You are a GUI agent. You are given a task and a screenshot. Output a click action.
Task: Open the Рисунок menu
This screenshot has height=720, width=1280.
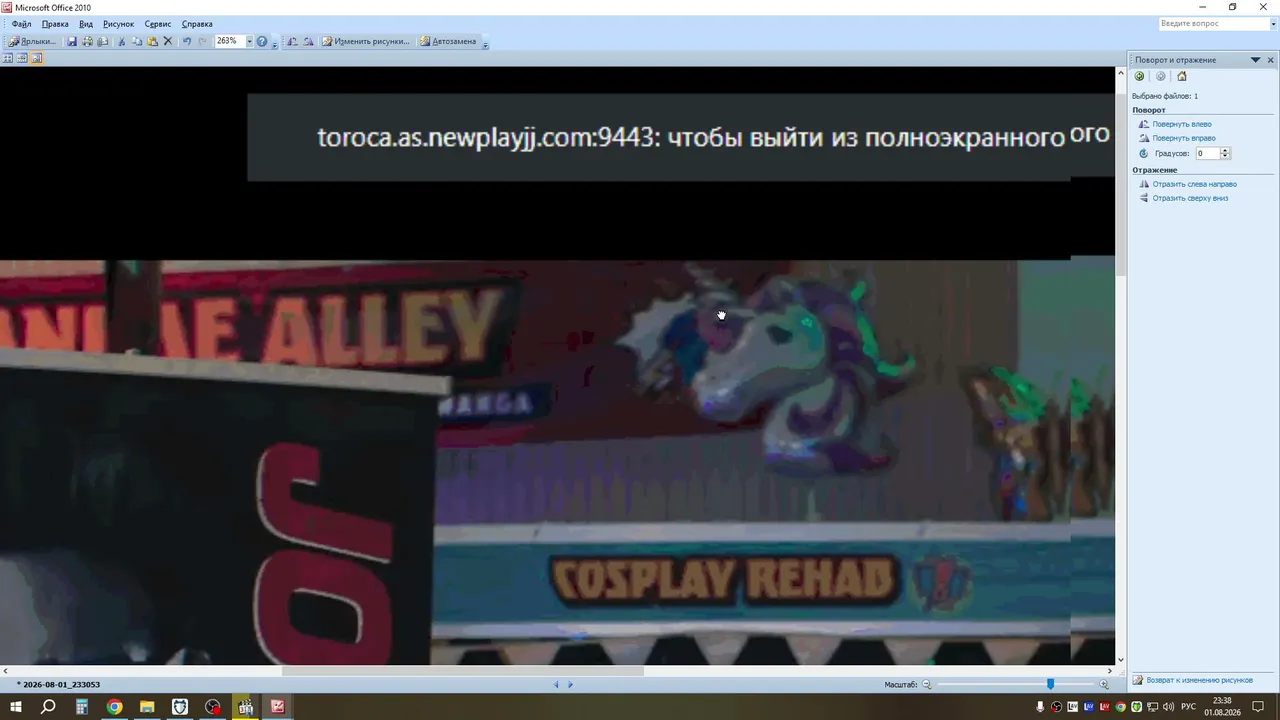click(x=118, y=24)
